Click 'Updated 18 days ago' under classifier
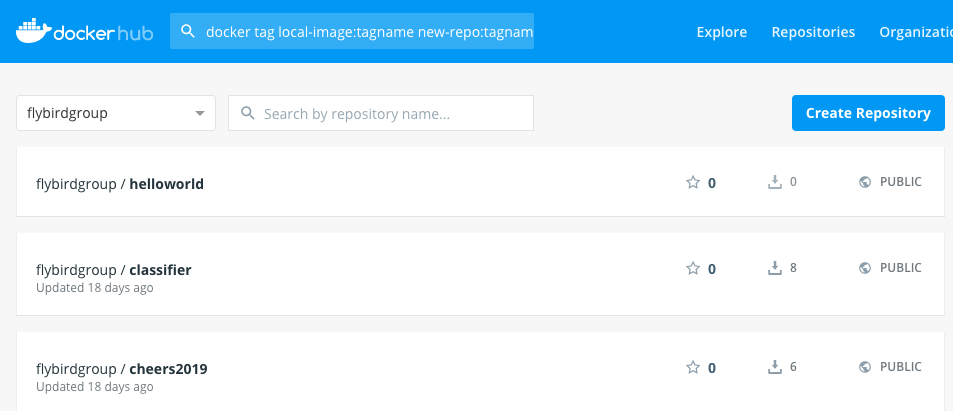The width and height of the screenshot is (953, 411). coord(95,288)
